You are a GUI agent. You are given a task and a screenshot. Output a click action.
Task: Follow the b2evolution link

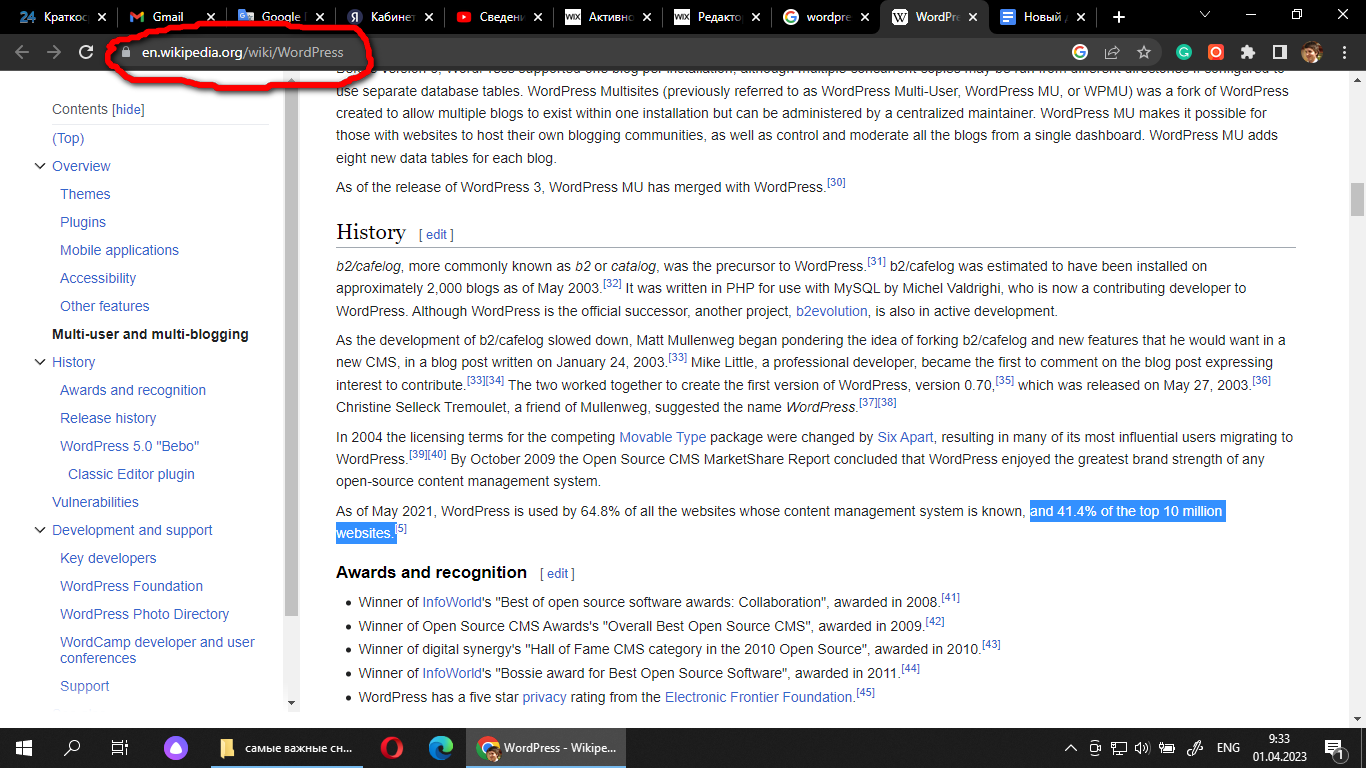pos(832,311)
